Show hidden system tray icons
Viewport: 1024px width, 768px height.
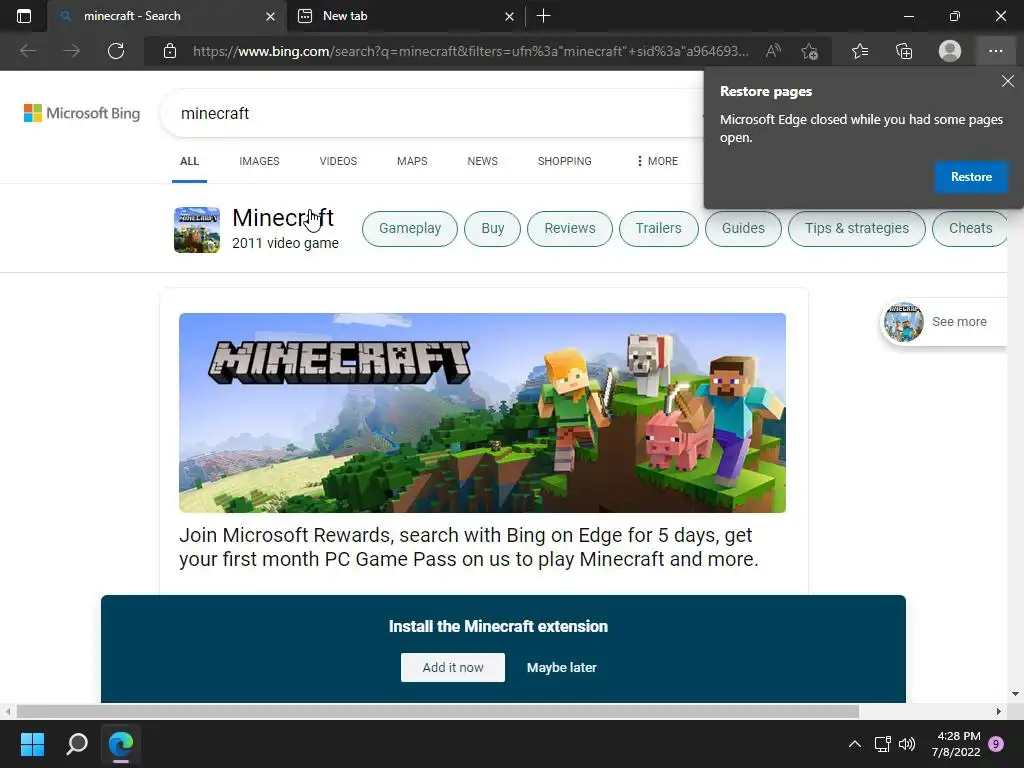pyautogui.click(x=854, y=744)
